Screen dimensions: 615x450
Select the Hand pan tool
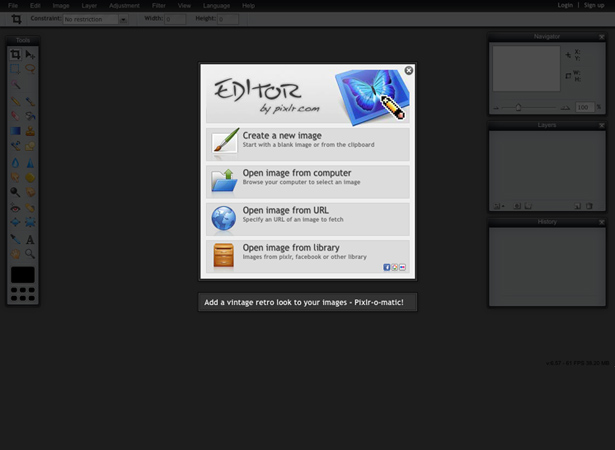pyautogui.click(x=15, y=254)
